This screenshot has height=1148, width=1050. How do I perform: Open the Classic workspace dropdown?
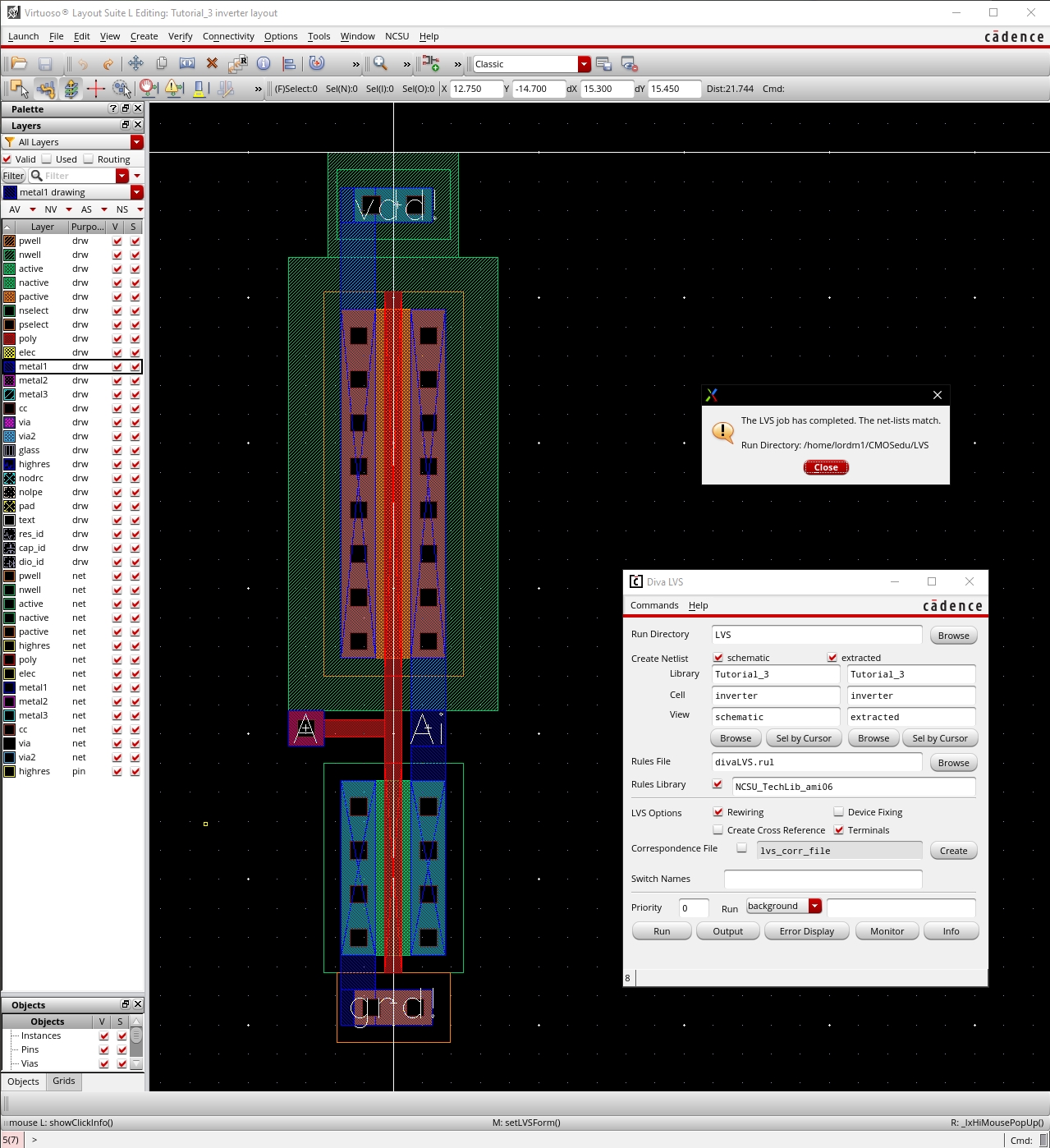(584, 64)
